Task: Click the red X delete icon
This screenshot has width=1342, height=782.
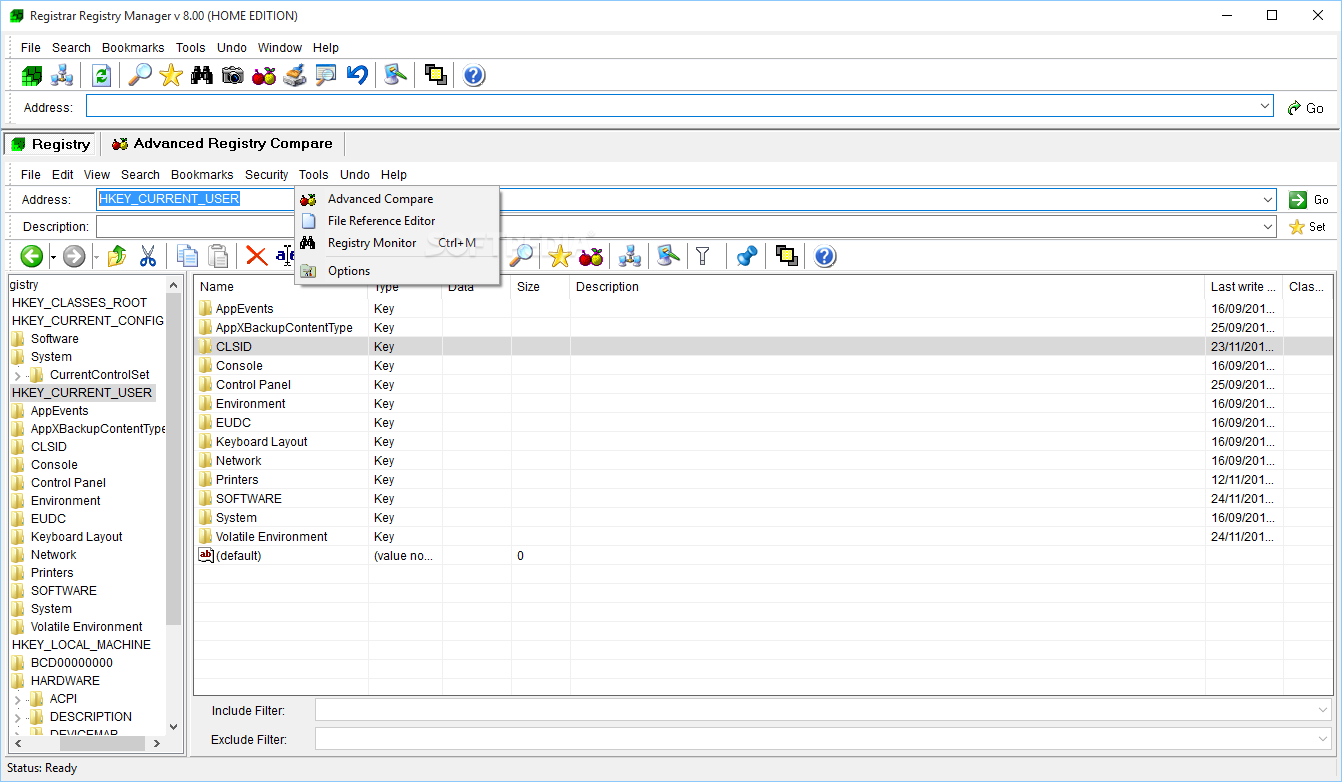Action: pyautogui.click(x=257, y=257)
